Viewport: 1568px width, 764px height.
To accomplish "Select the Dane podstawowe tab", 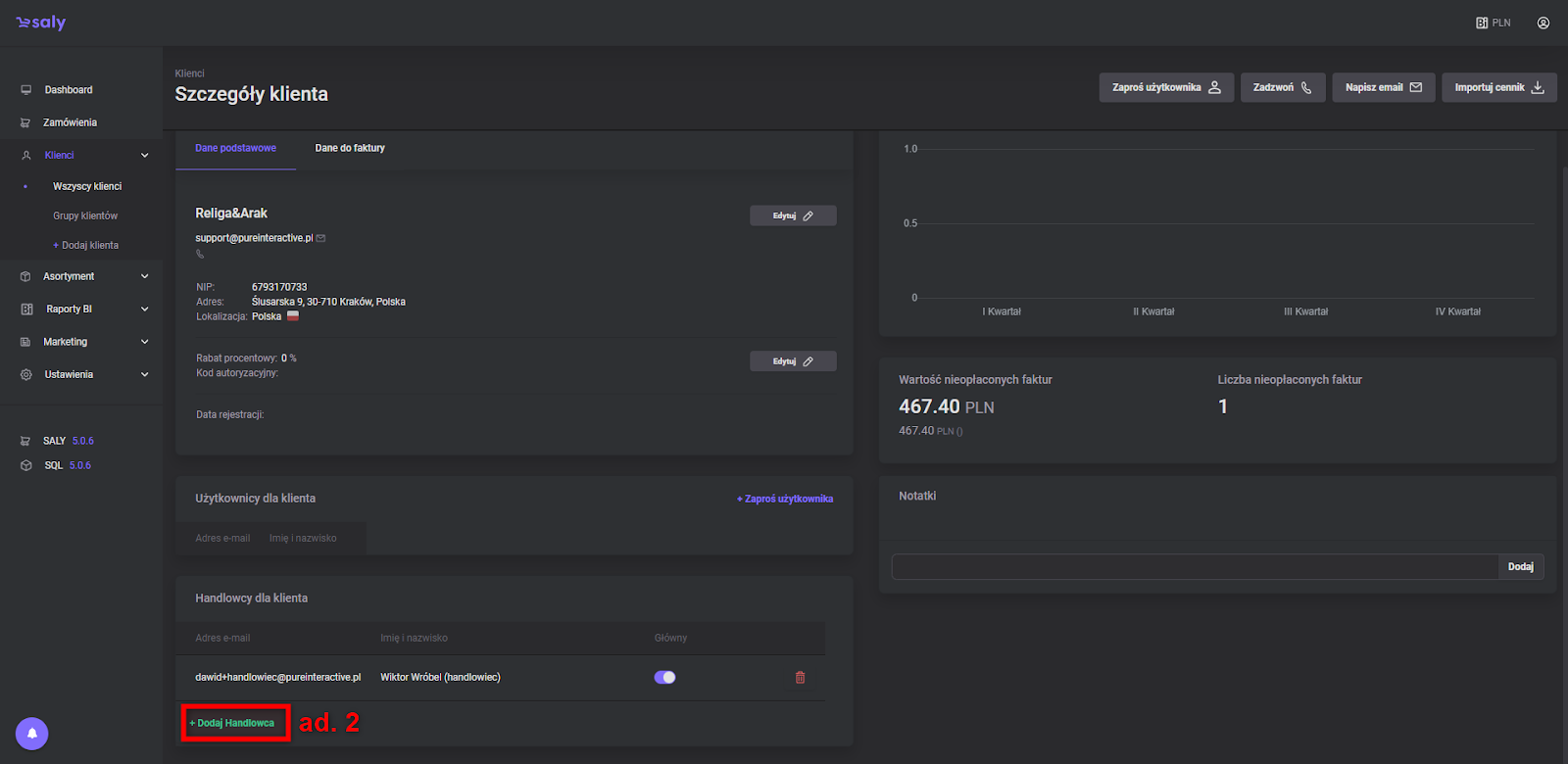I will pyautogui.click(x=235, y=148).
